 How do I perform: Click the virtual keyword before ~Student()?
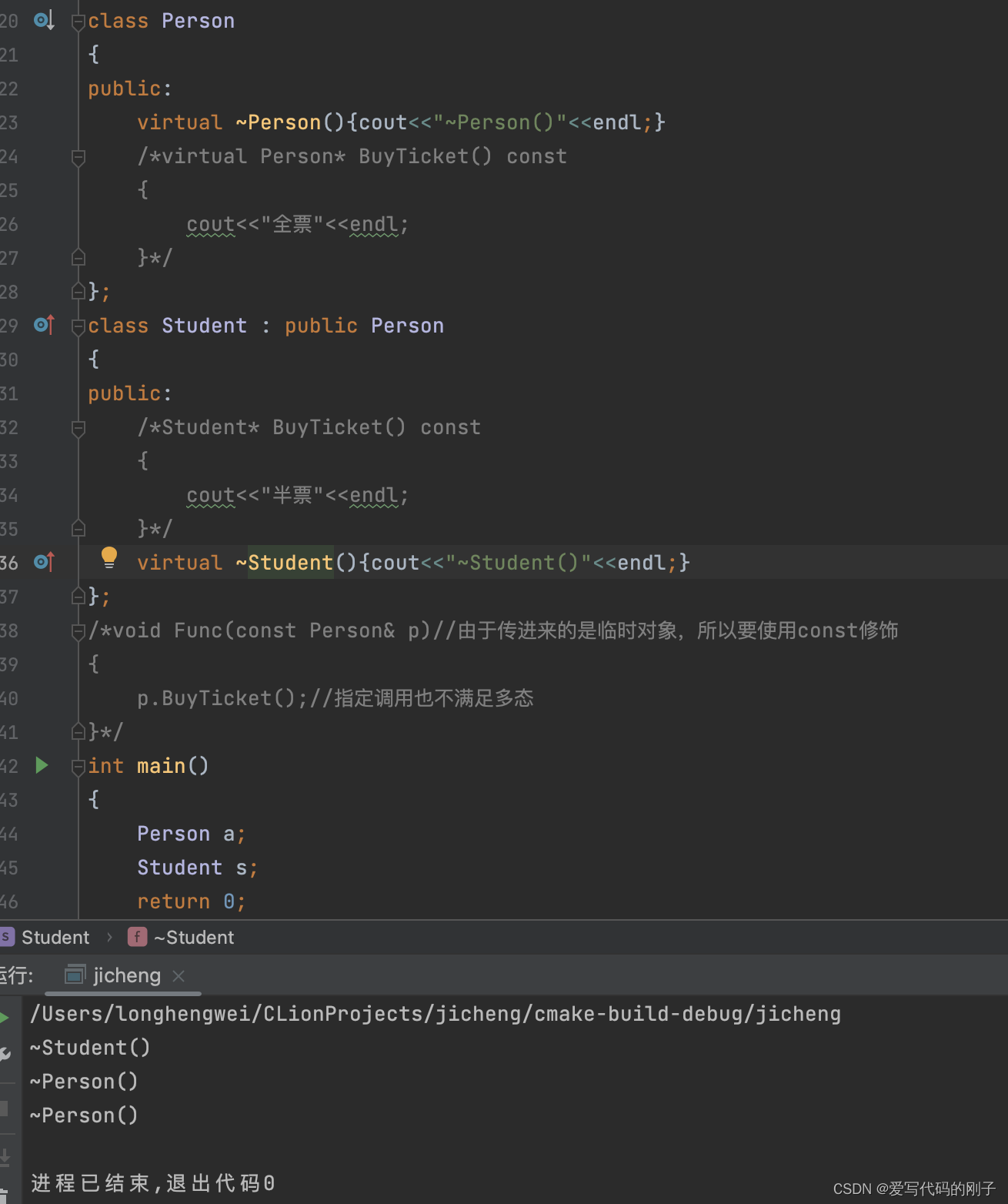click(x=179, y=563)
